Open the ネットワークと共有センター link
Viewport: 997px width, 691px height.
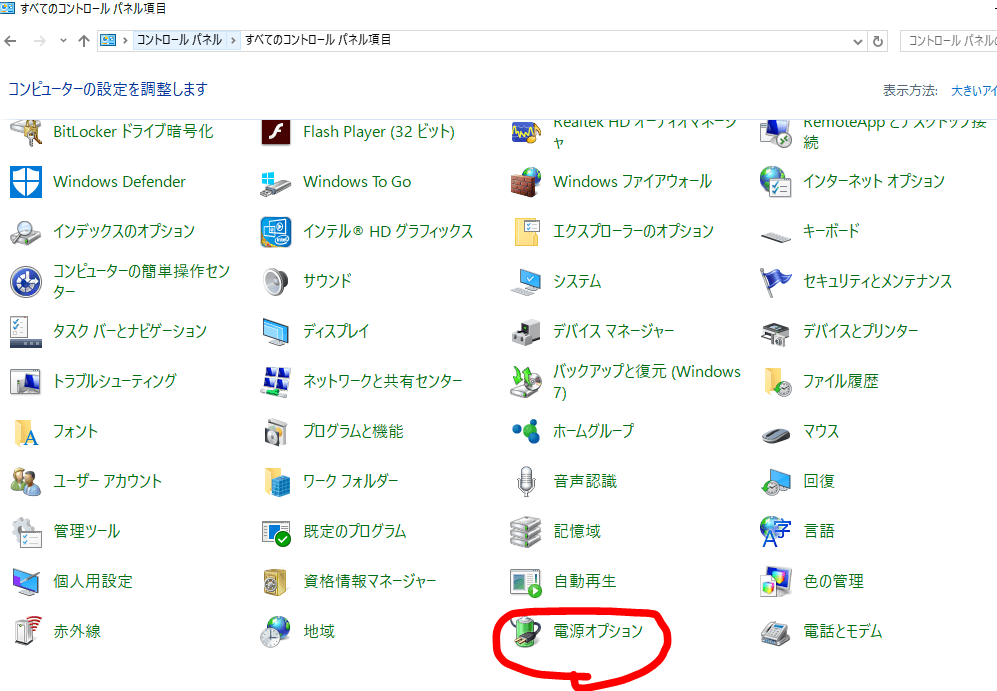(x=383, y=381)
